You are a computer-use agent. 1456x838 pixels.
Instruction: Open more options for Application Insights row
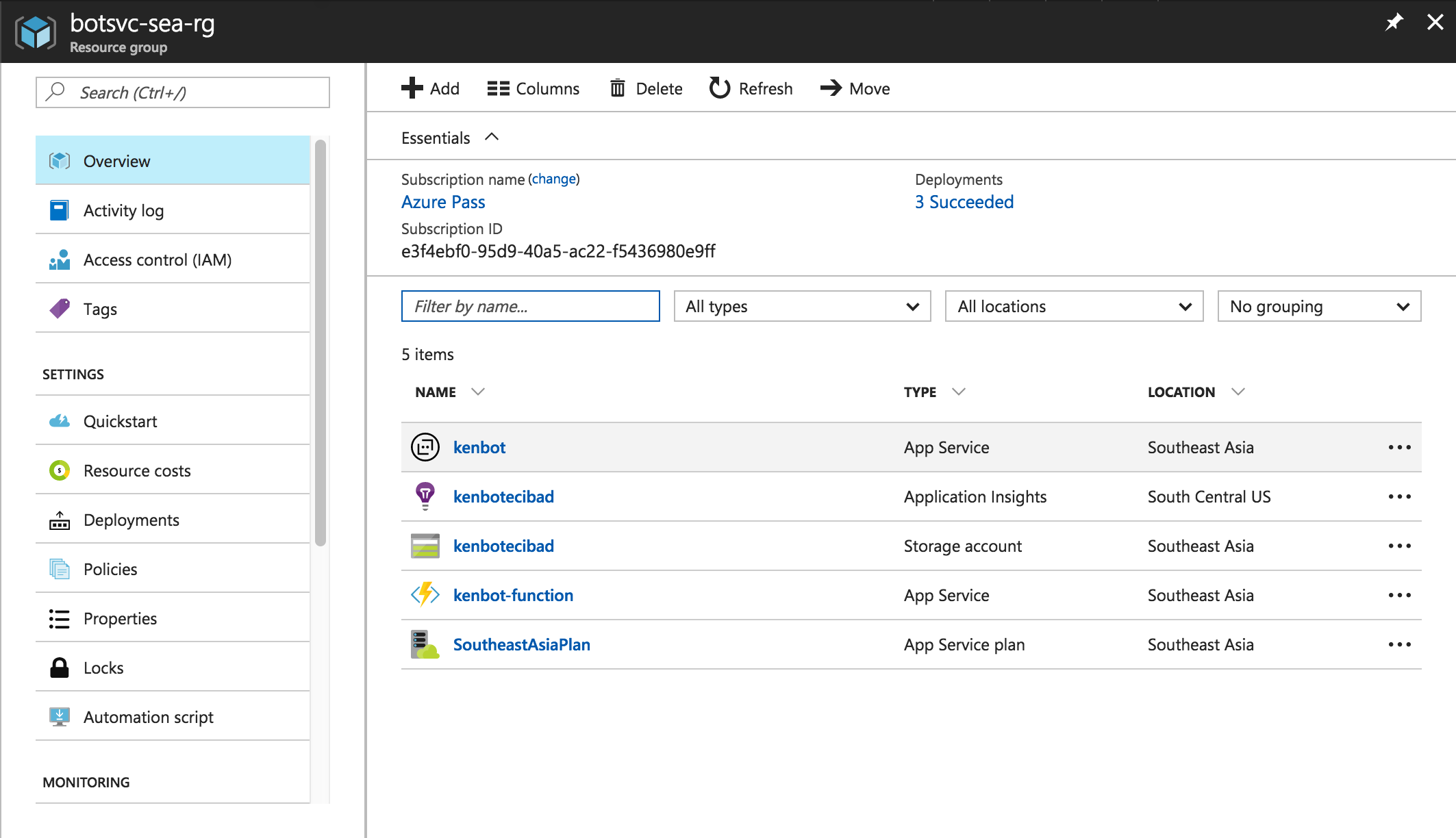pyautogui.click(x=1400, y=496)
